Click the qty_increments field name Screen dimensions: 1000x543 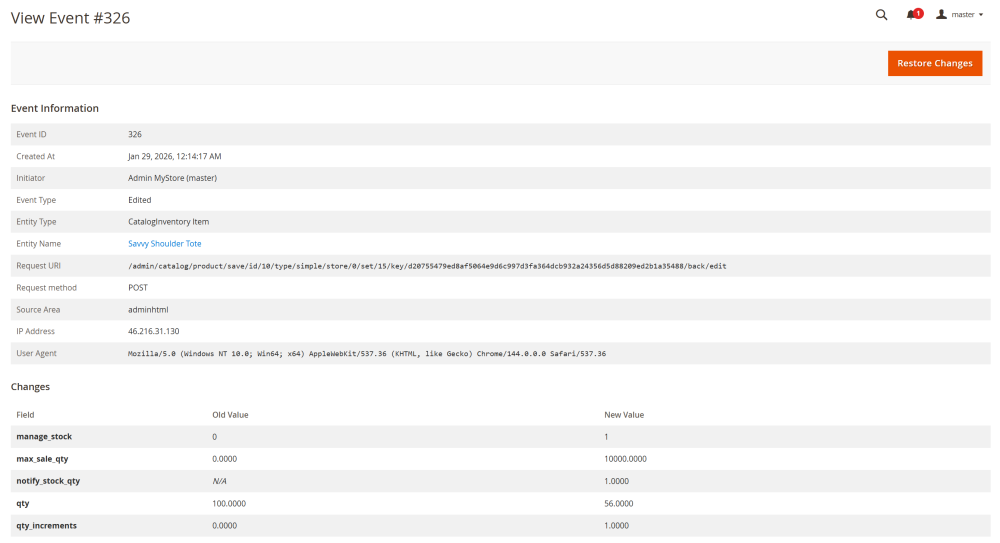click(x=47, y=526)
